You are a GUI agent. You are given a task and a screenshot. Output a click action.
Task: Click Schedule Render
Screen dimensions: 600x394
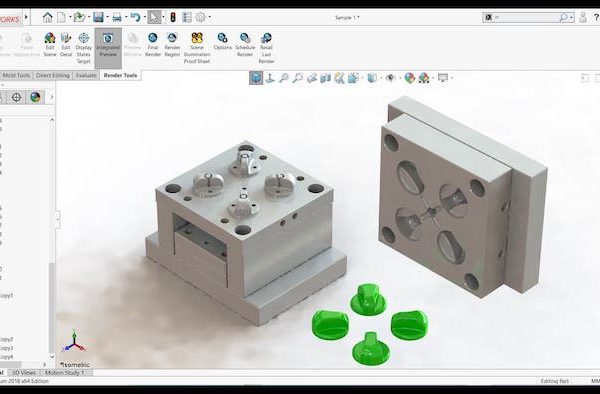point(245,44)
